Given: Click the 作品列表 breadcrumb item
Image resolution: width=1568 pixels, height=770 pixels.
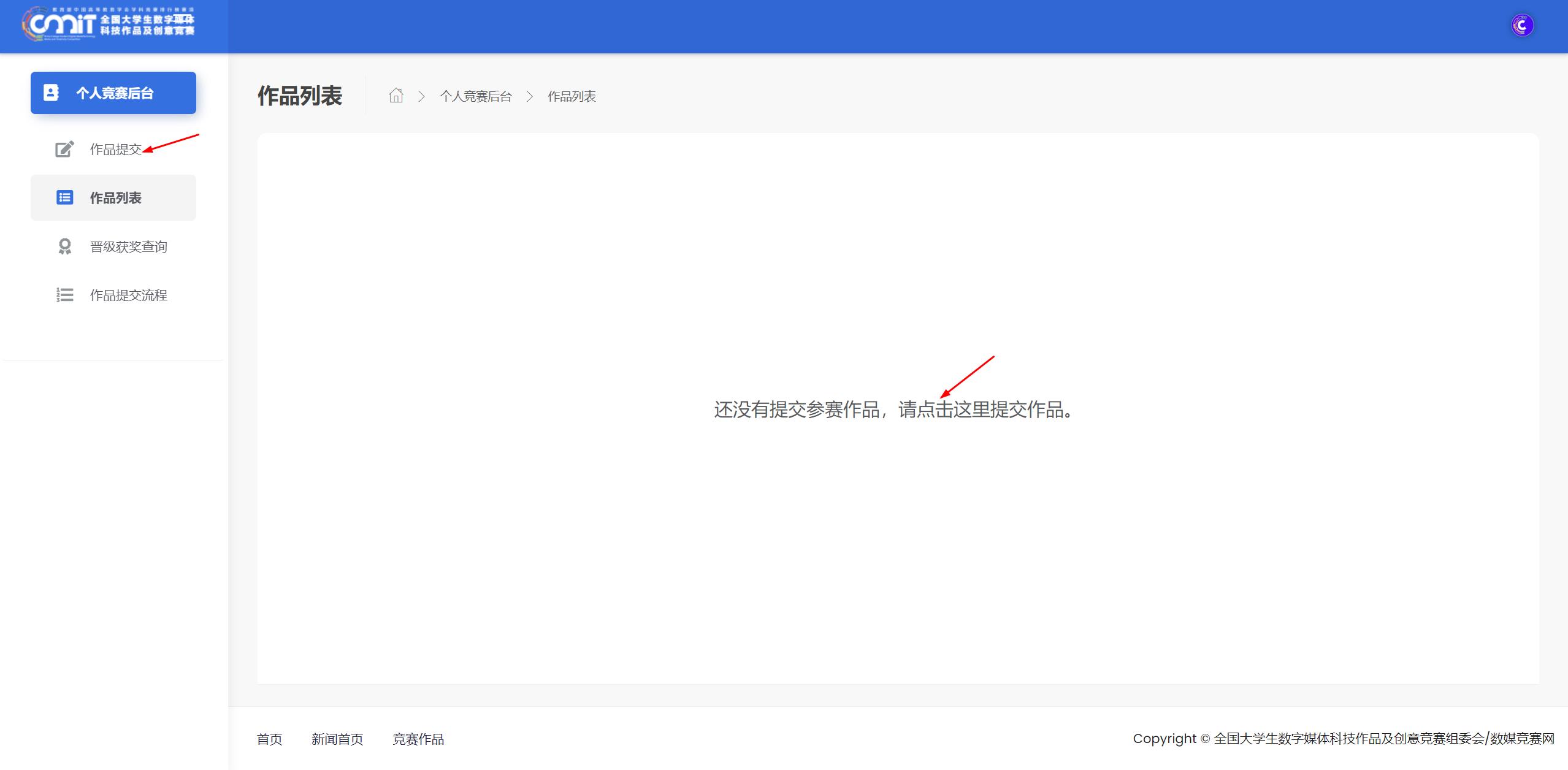Looking at the screenshot, I should point(571,96).
